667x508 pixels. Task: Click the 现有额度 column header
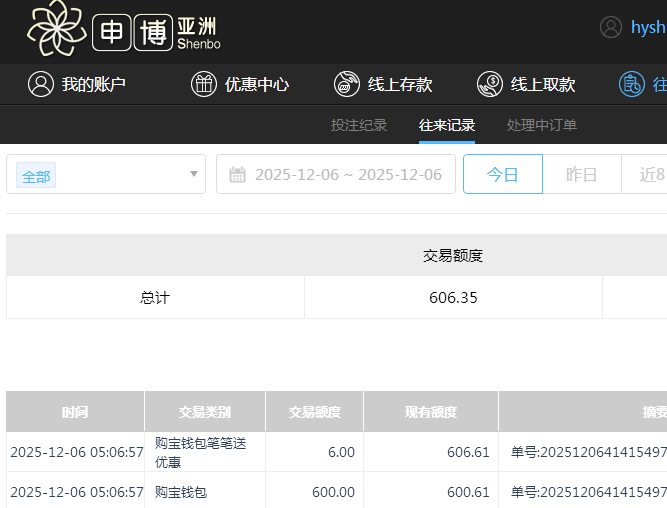pyautogui.click(x=431, y=411)
